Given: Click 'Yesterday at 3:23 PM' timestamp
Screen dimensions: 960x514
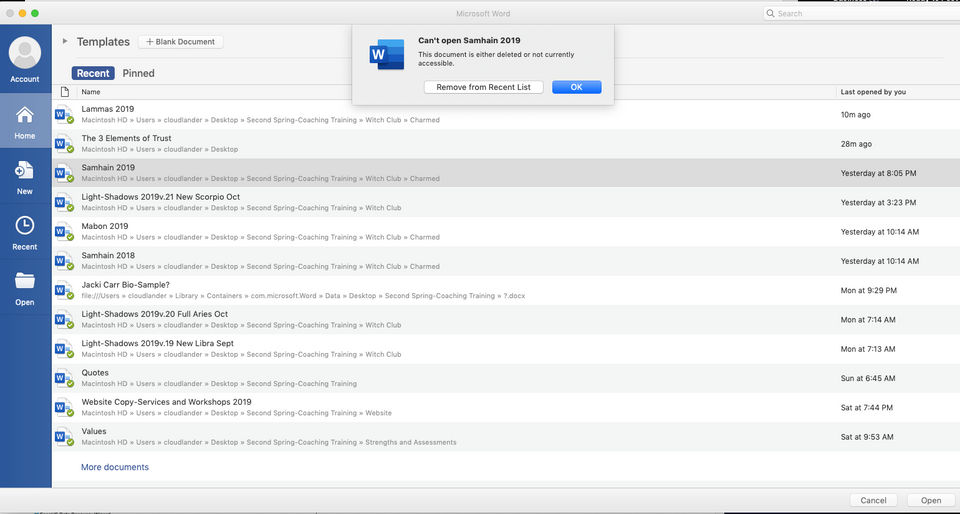Looking at the screenshot, I should (879, 203).
